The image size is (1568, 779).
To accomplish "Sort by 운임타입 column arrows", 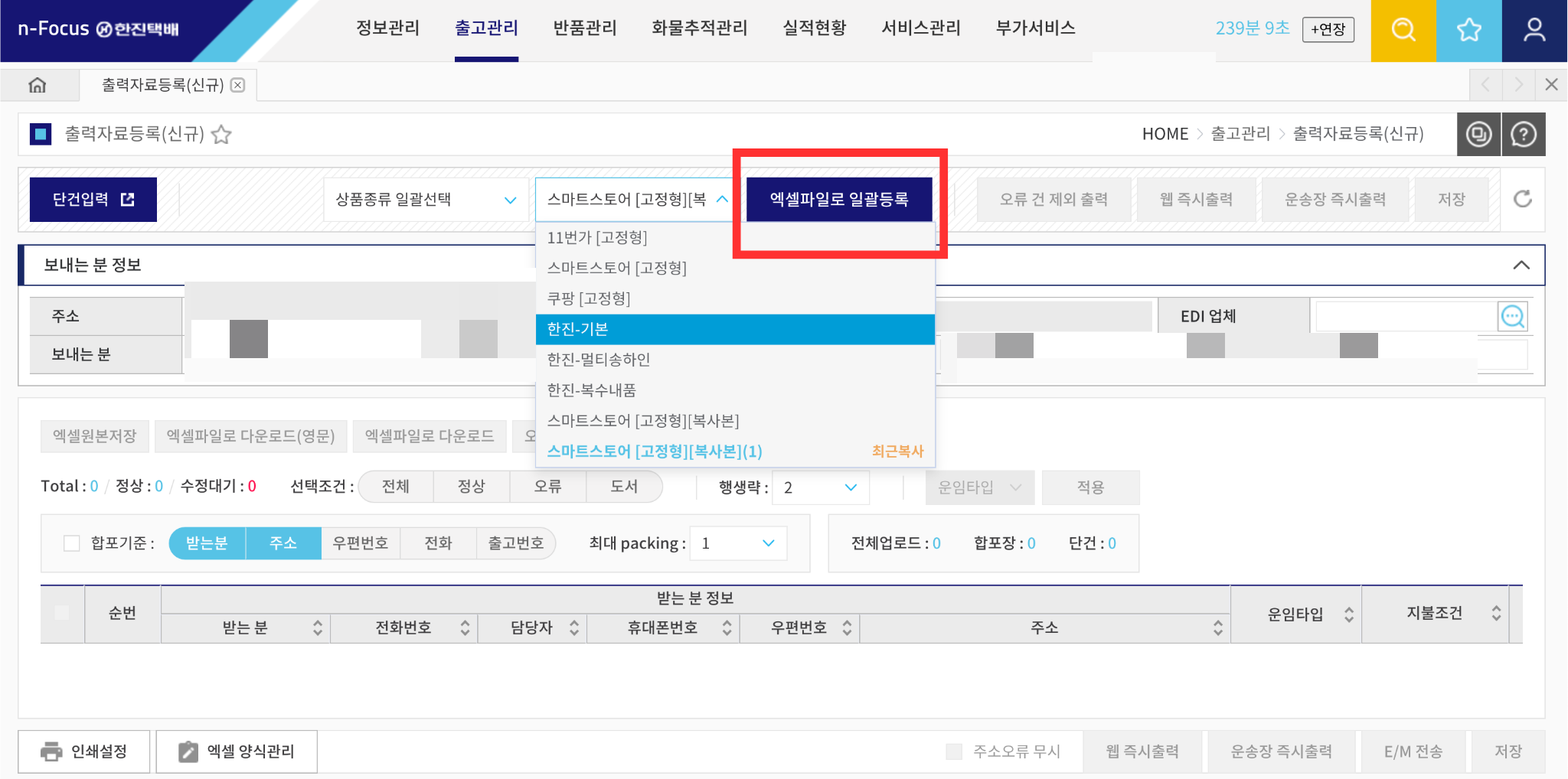I will (x=1349, y=614).
